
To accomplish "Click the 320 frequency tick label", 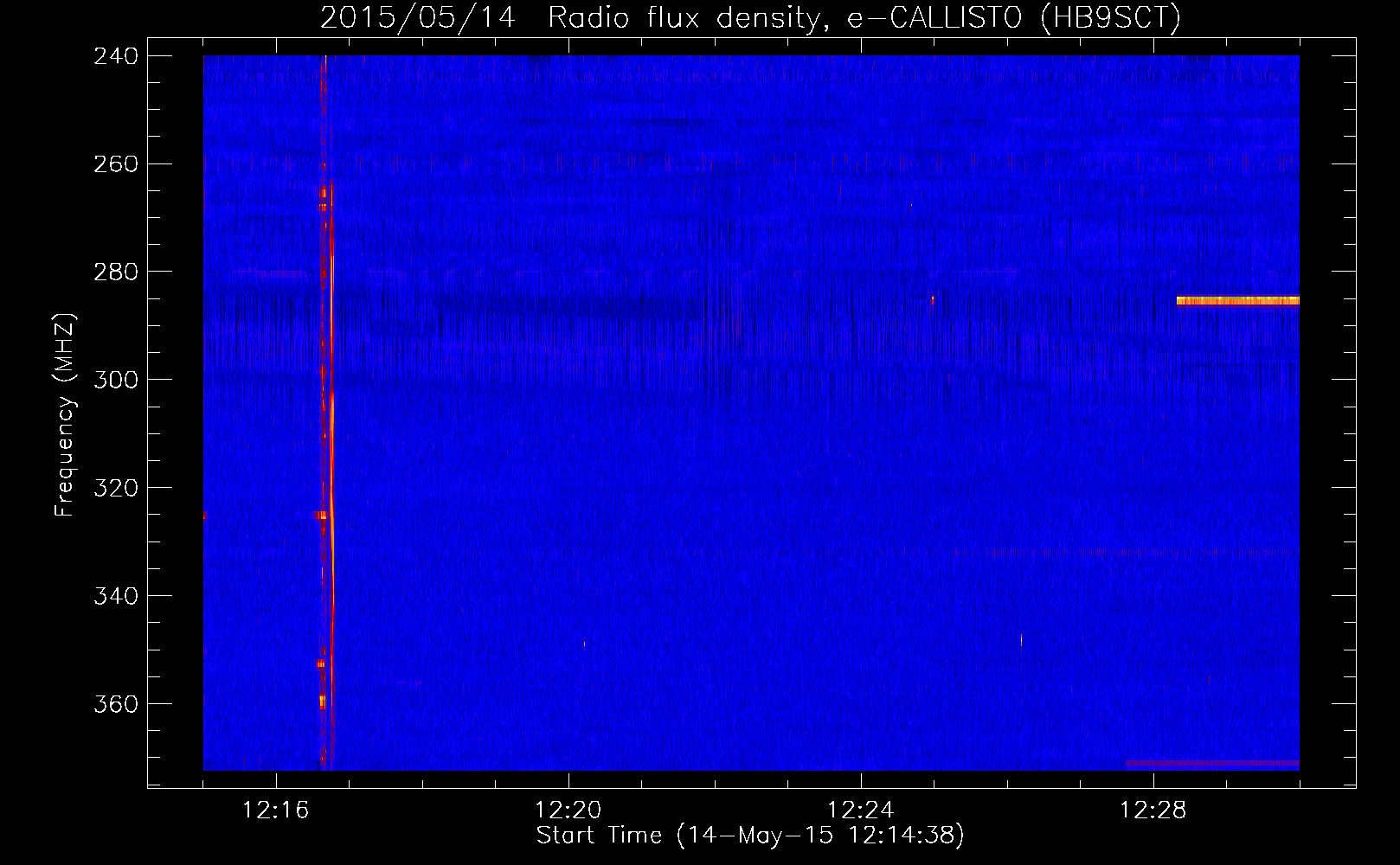I will pos(115,489).
